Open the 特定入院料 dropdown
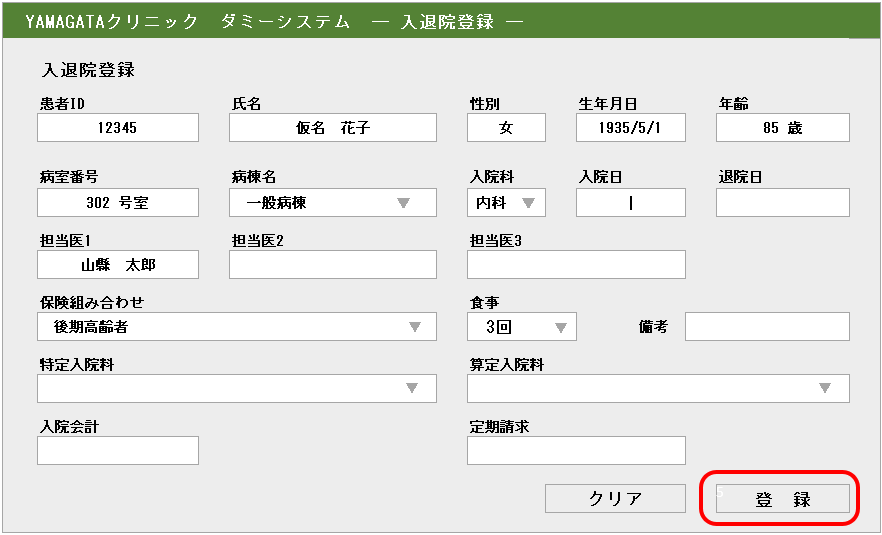The height and width of the screenshot is (535, 882). click(x=236, y=389)
